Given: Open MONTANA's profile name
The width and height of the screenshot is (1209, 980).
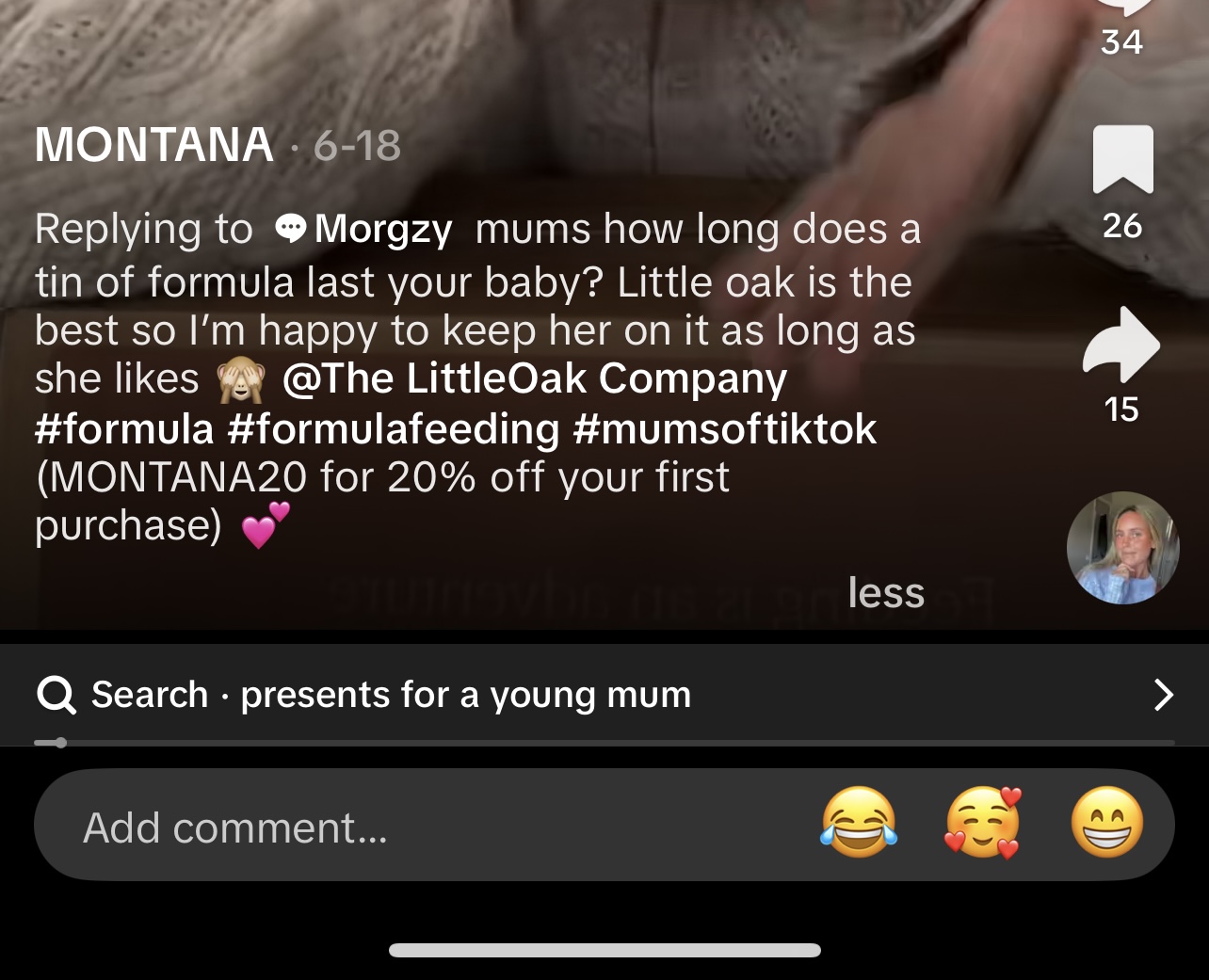Looking at the screenshot, I should coord(153,145).
